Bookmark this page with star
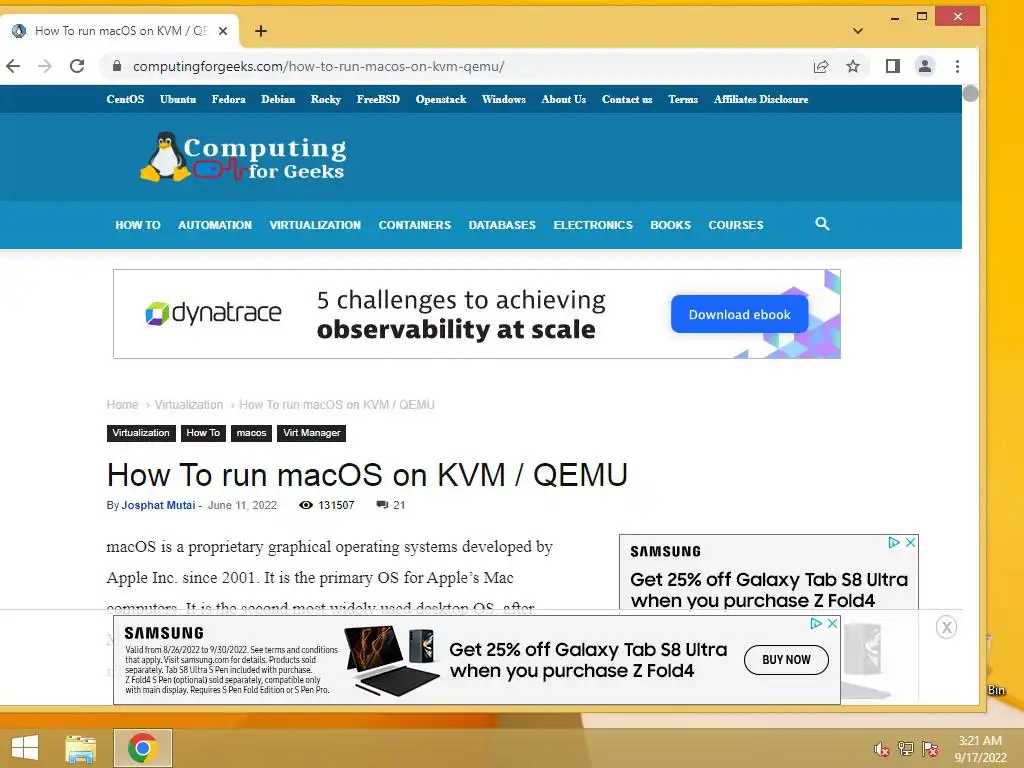The height and width of the screenshot is (768, 1024). [853, 66]
